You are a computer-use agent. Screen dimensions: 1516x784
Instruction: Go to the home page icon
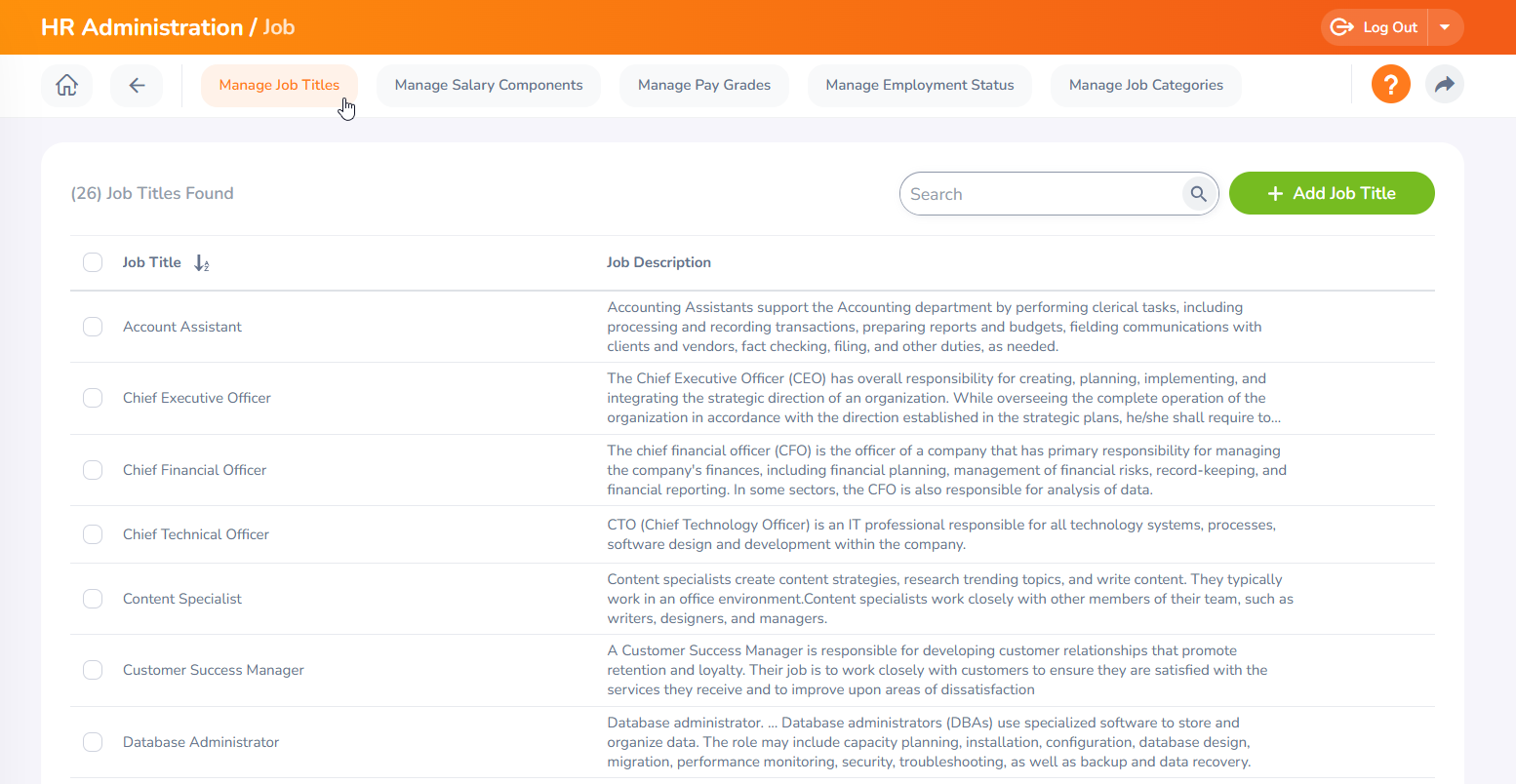(66, 85)
